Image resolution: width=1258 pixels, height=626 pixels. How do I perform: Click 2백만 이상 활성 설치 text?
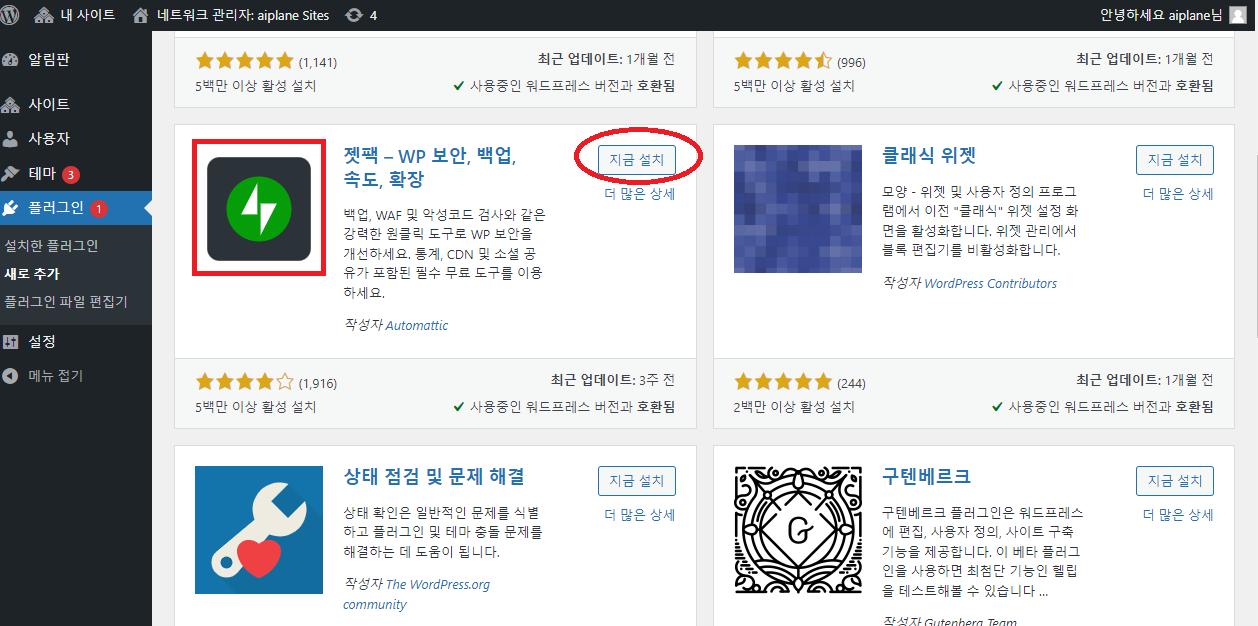[794, 407]
